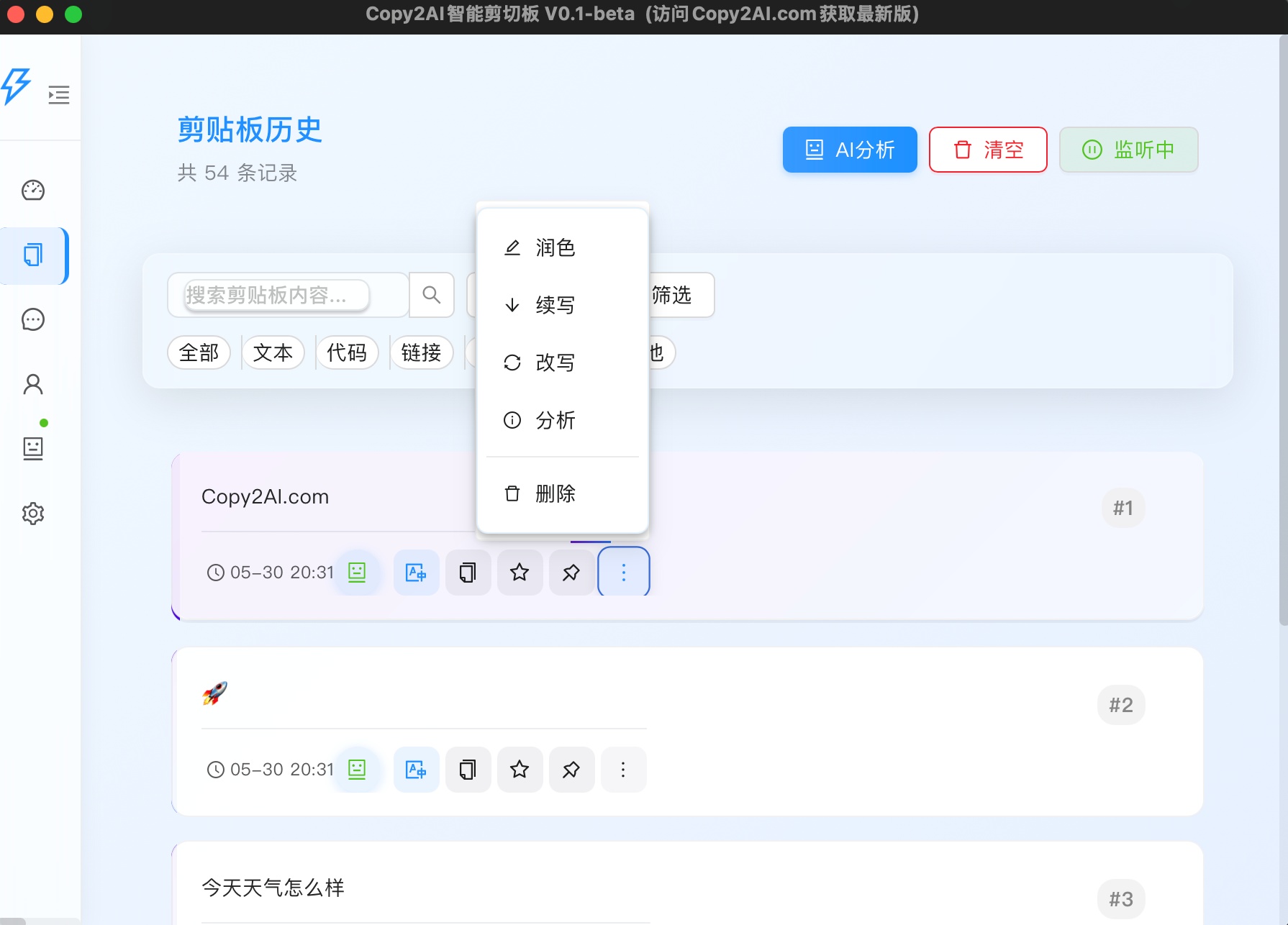Open settings from the sidebar gear icon
Screen dimensions: 1288x925
(x=32, y=514)
